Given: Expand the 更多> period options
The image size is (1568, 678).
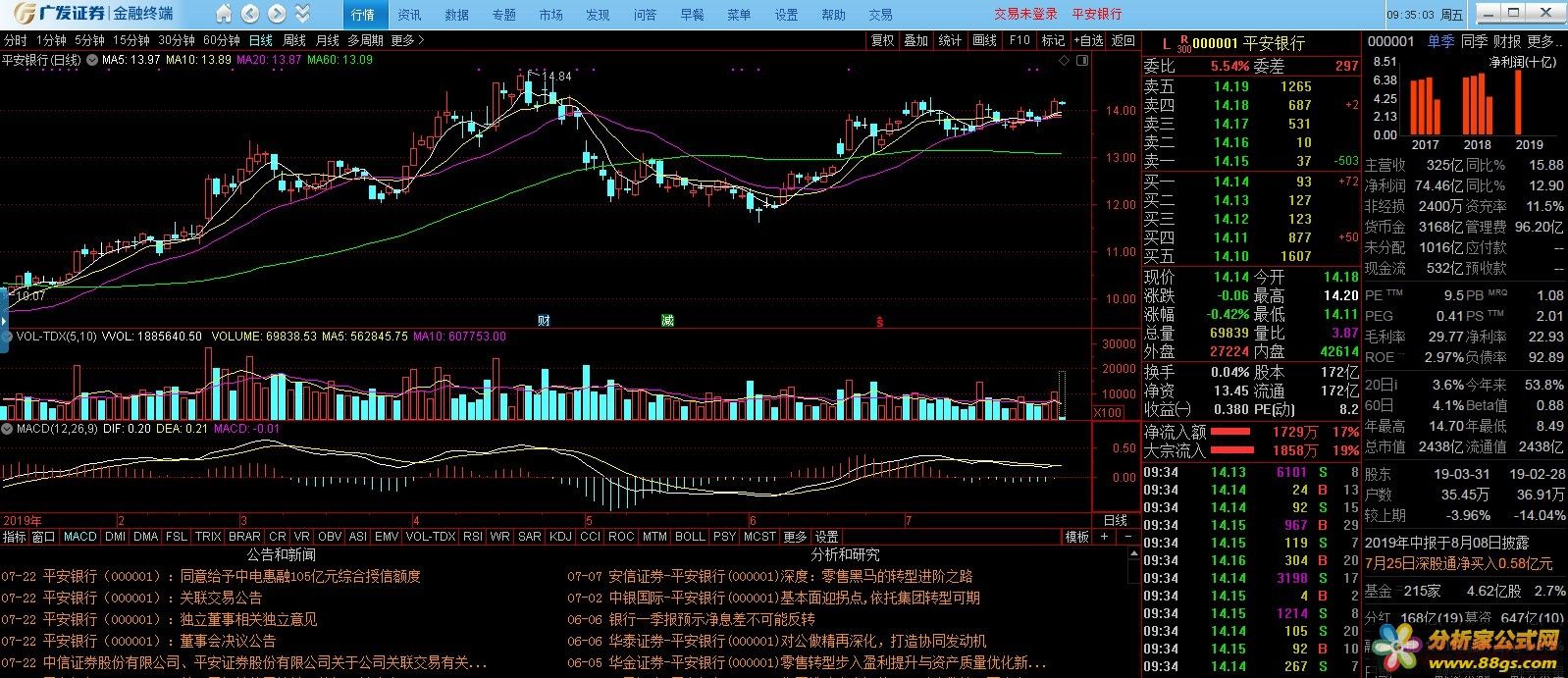Looking at the screenshot, I should 406,41.
